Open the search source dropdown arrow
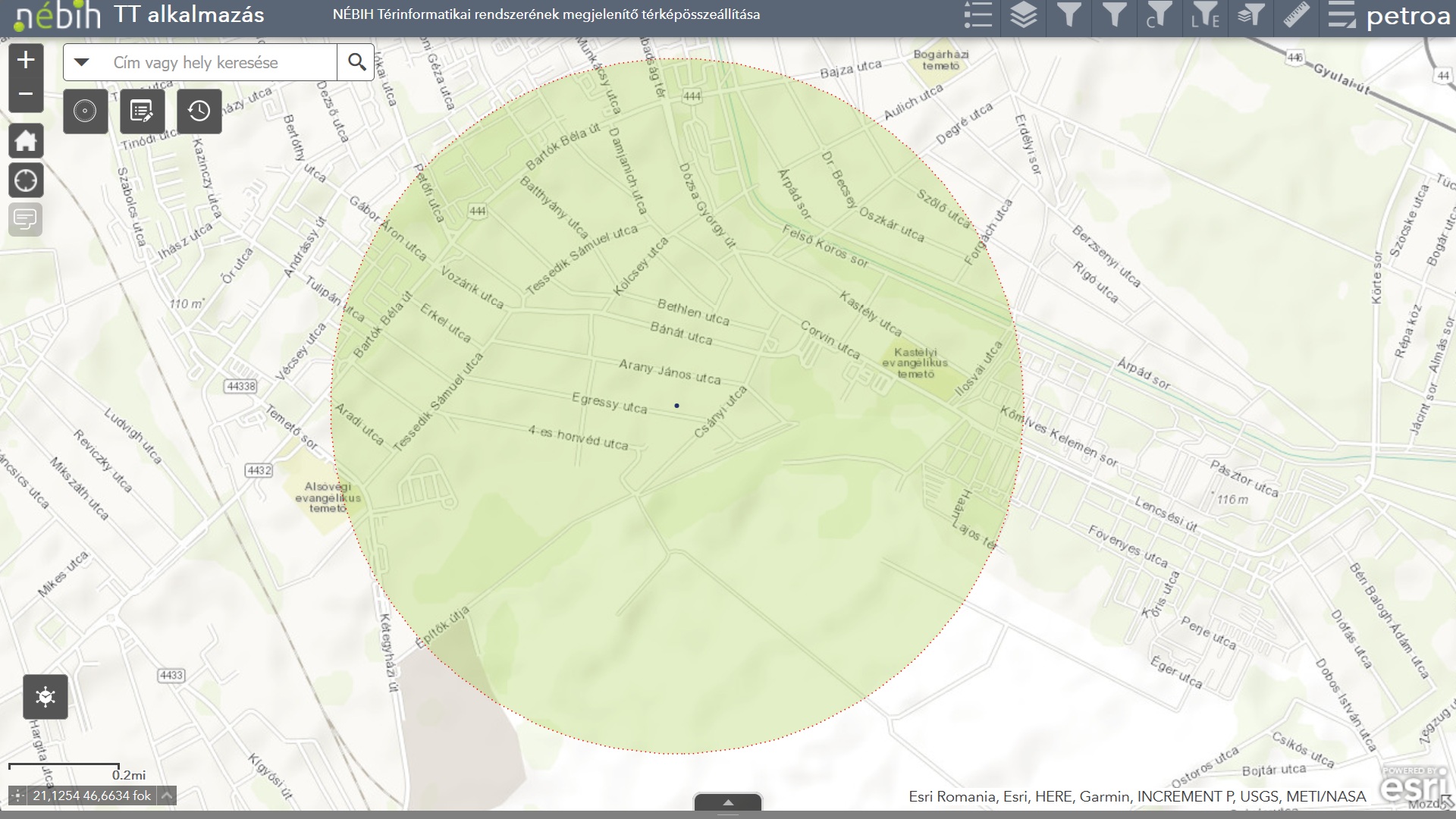 click(x=82, y=62)
